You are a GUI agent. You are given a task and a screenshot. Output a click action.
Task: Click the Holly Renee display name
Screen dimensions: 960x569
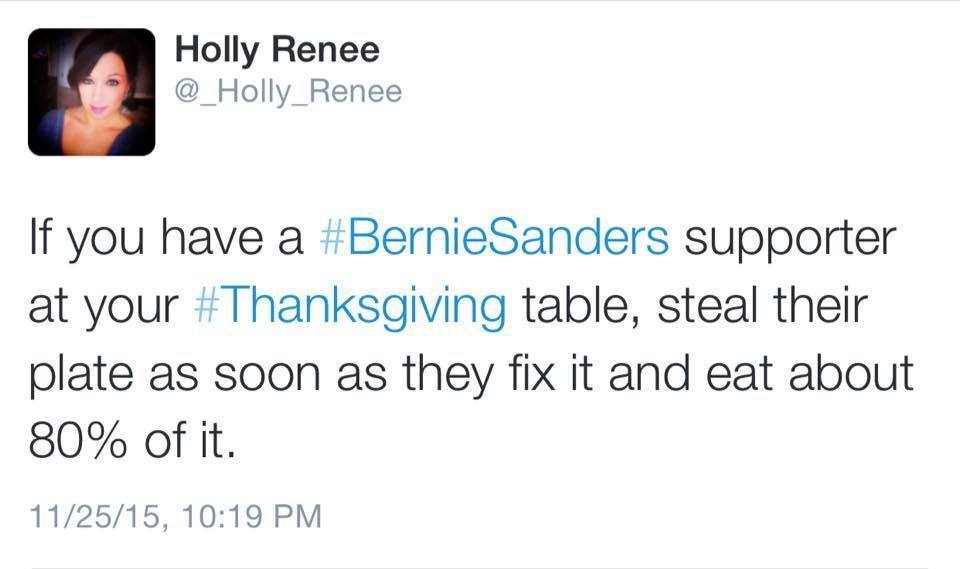point(277,50)
